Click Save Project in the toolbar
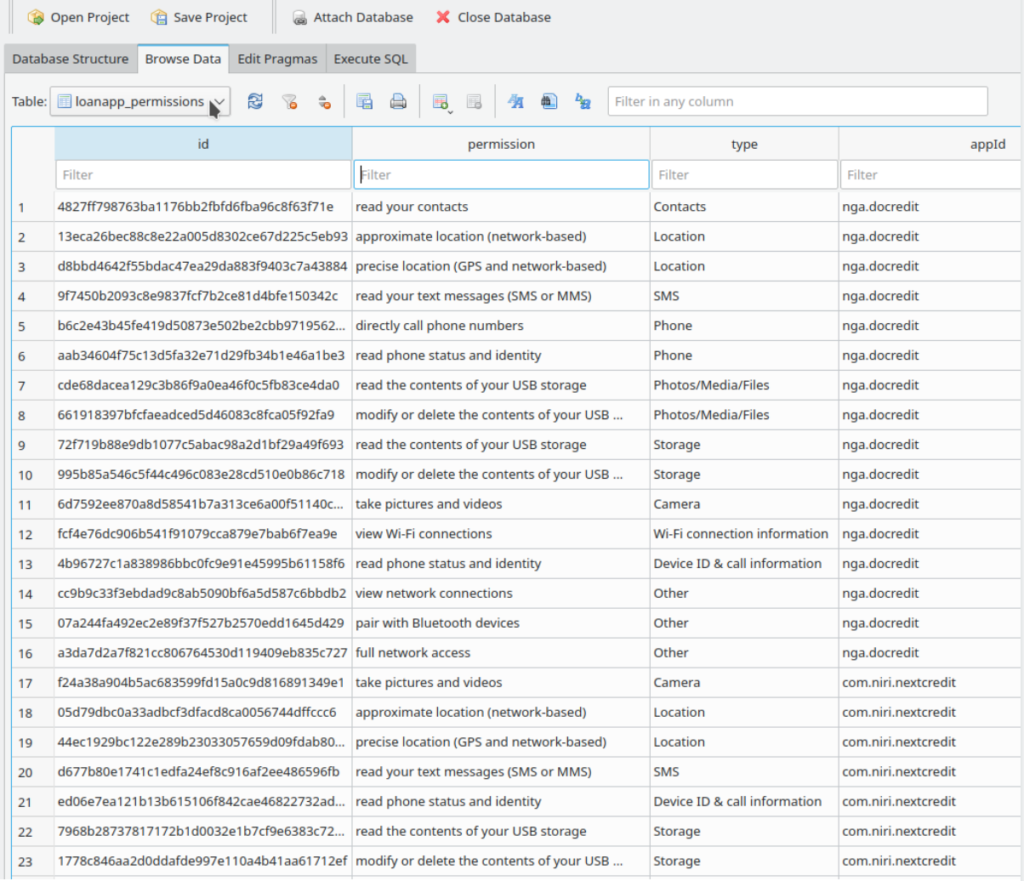The width and height of the screenshot is (1024, 881). coord(199,18)
